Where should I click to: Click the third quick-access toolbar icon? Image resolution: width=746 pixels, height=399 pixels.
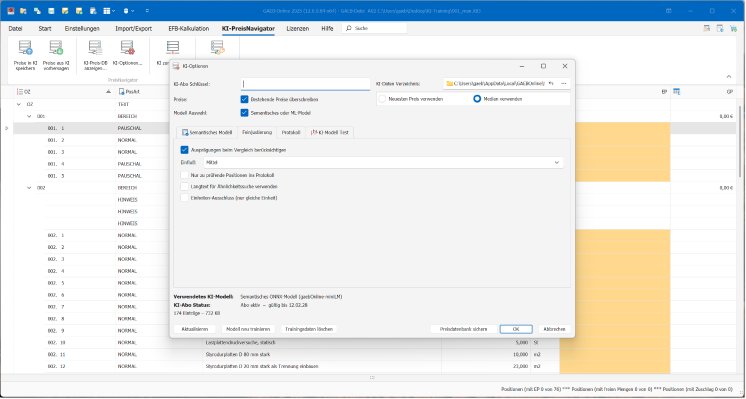37,10
